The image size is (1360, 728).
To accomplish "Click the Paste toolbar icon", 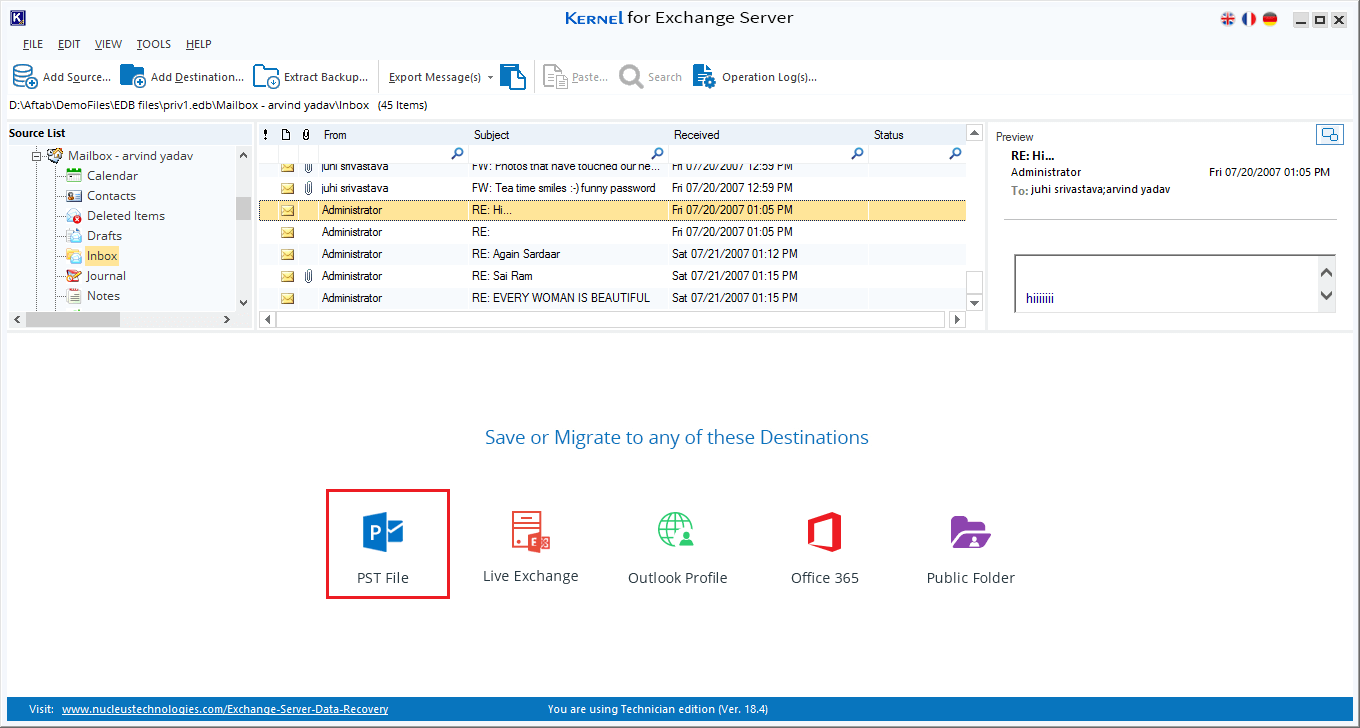I will click(555, 76).
